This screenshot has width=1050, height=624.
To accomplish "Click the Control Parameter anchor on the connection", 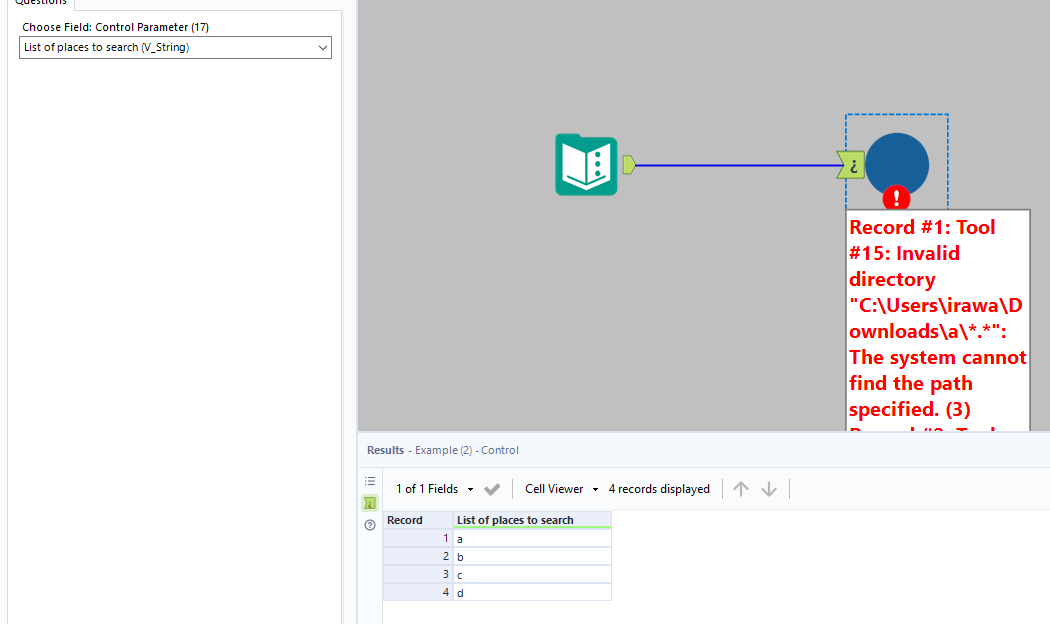I will pyautogui.click(x=849, y=163).
